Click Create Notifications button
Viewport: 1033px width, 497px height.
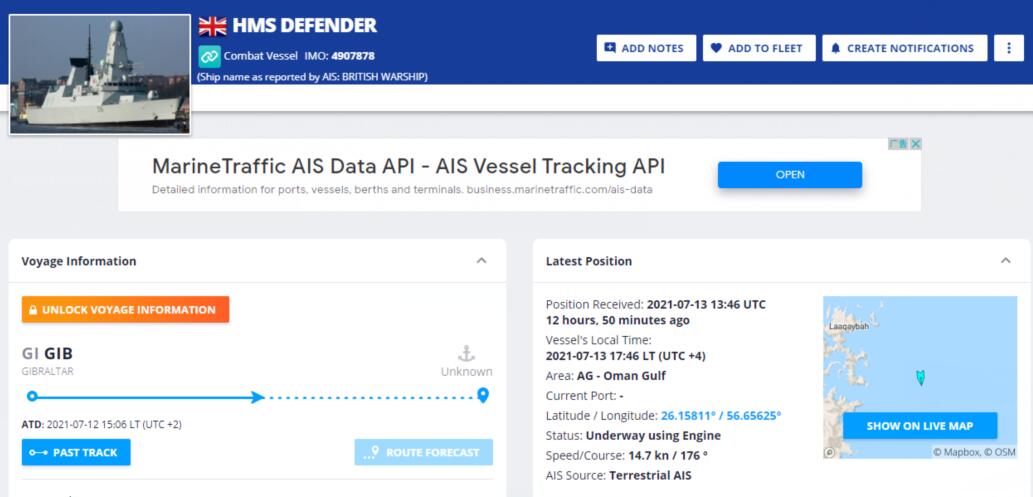click(904, 48)
